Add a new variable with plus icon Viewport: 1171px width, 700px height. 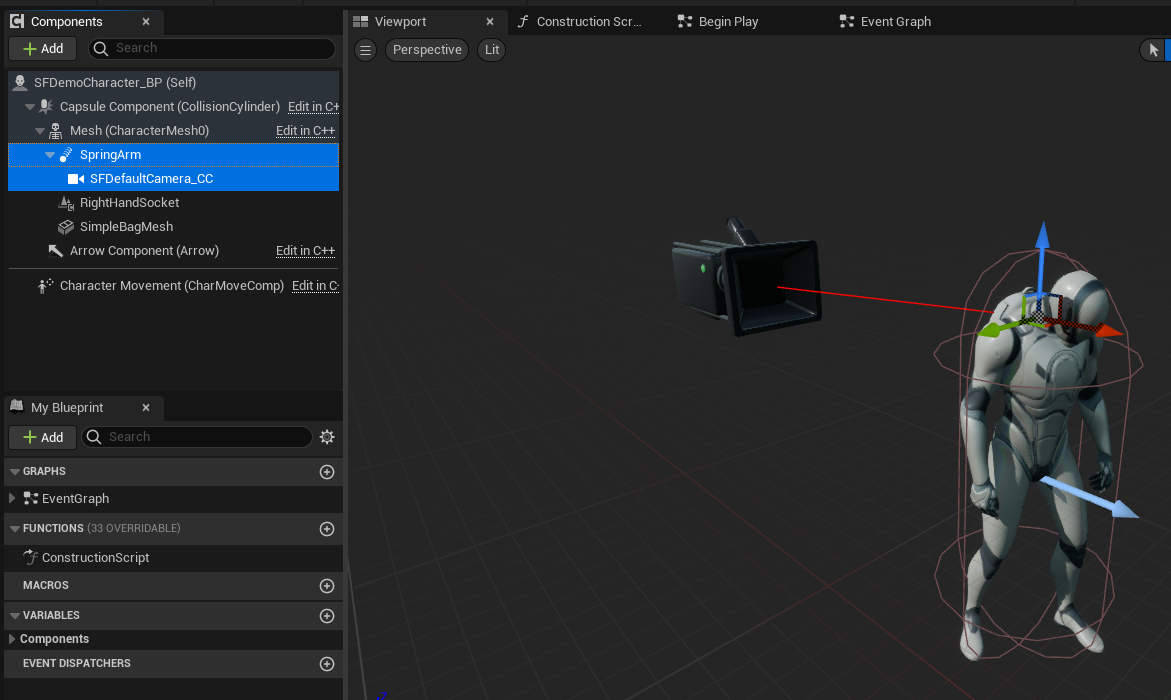tap(326, 616)
